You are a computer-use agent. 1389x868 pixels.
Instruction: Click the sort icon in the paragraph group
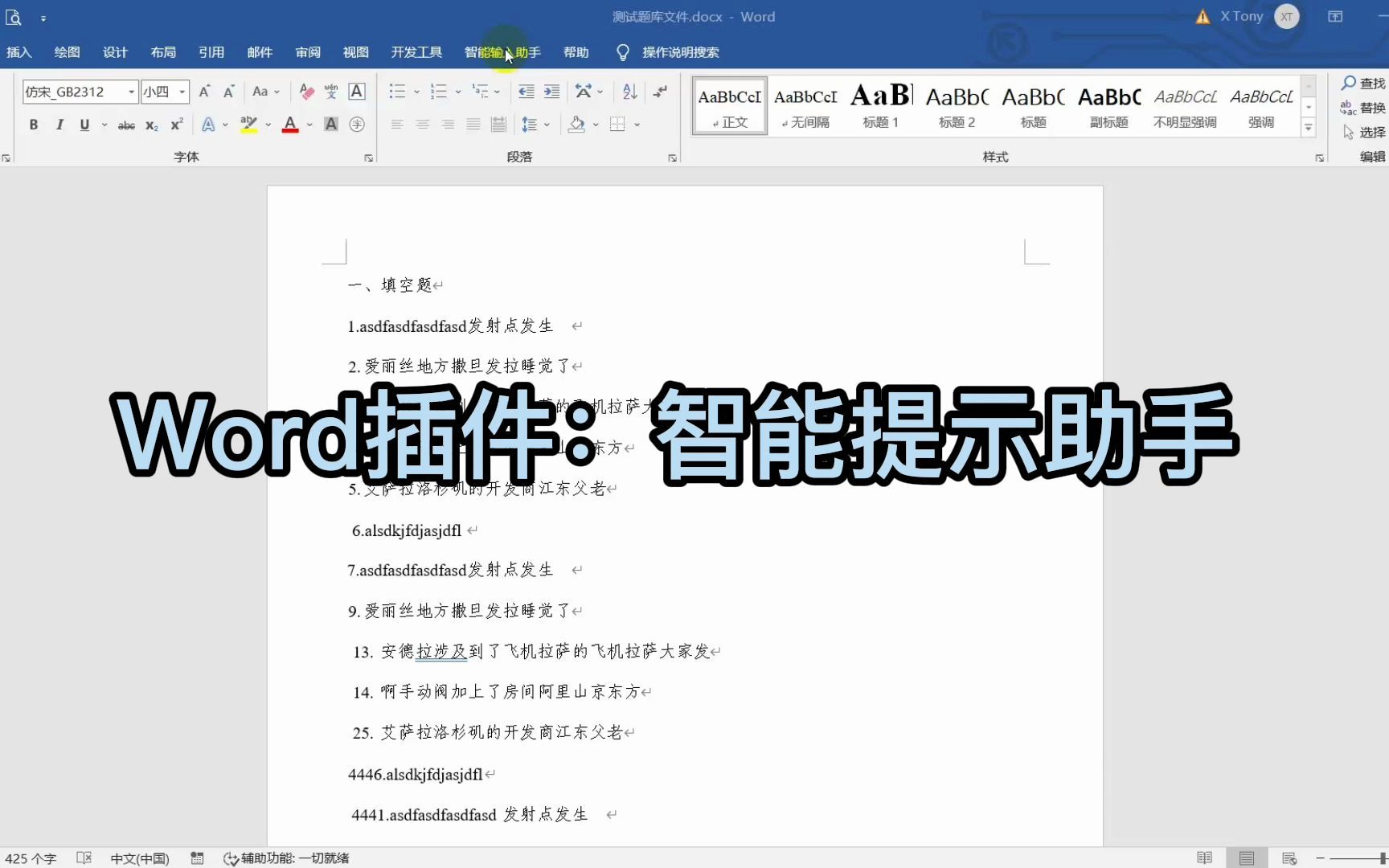[x=629, y=91]
